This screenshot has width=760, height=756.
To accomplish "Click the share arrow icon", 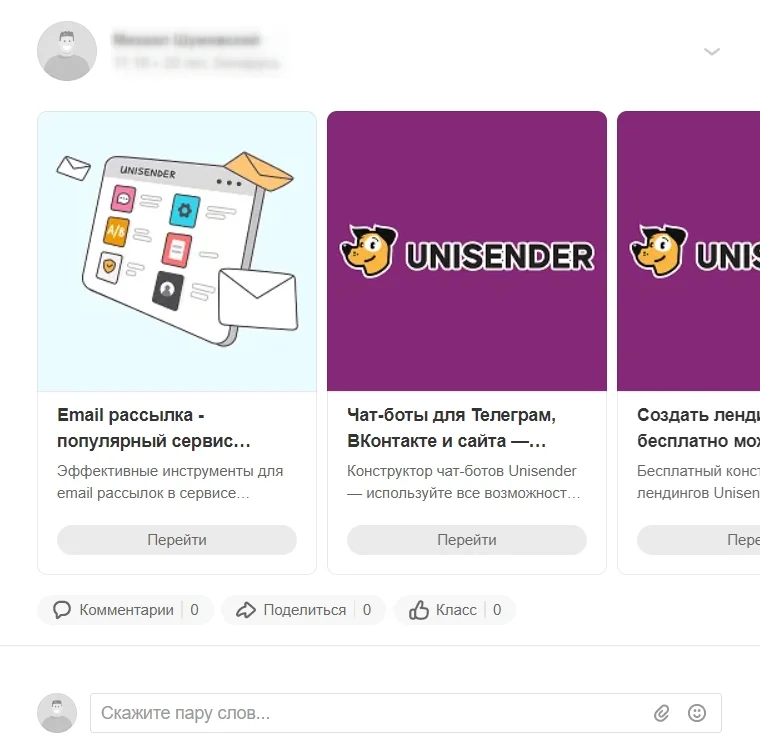I will pyautogui.click(x=246, y=610).
